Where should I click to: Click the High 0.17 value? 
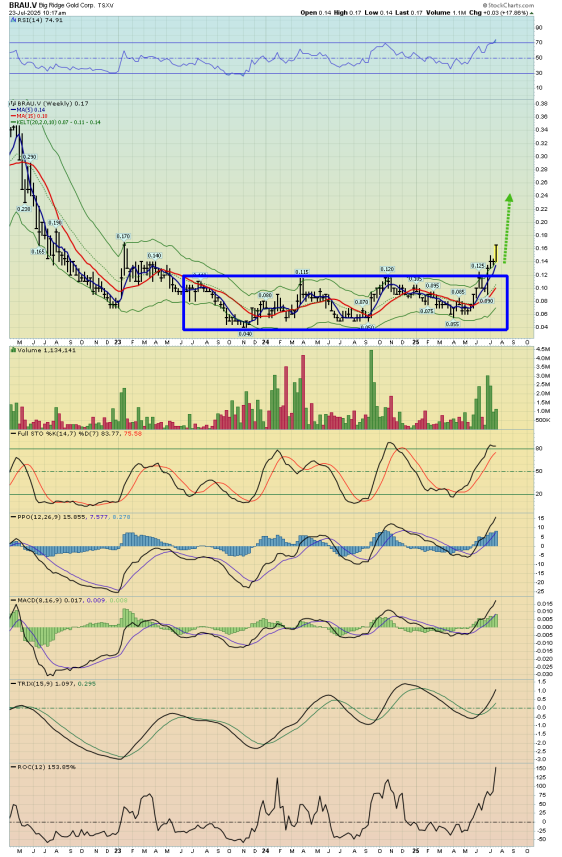click(x=348, y=12)
